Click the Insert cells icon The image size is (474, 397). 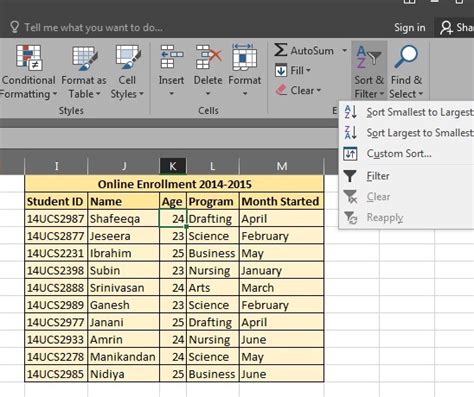point(171,57)
